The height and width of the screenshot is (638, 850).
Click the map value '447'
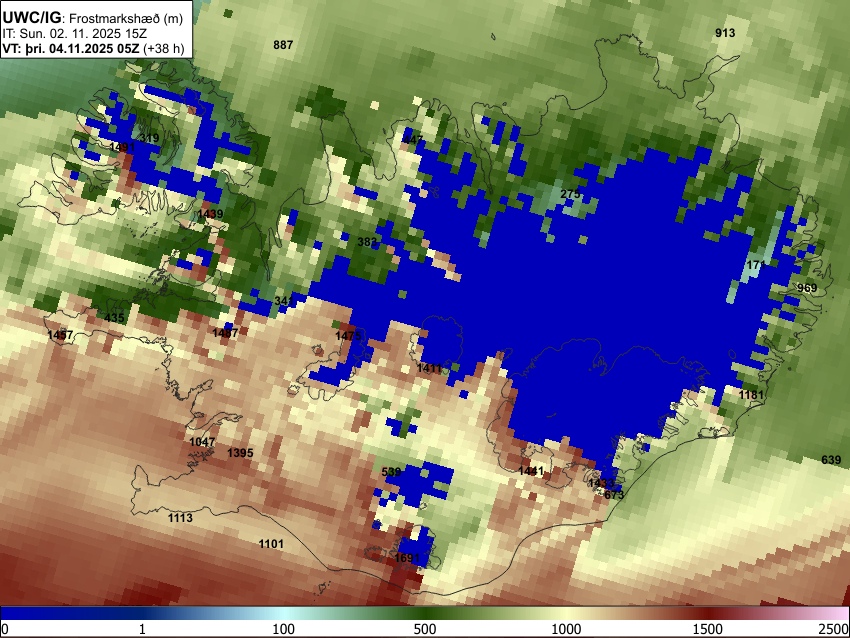coord(413,139)
